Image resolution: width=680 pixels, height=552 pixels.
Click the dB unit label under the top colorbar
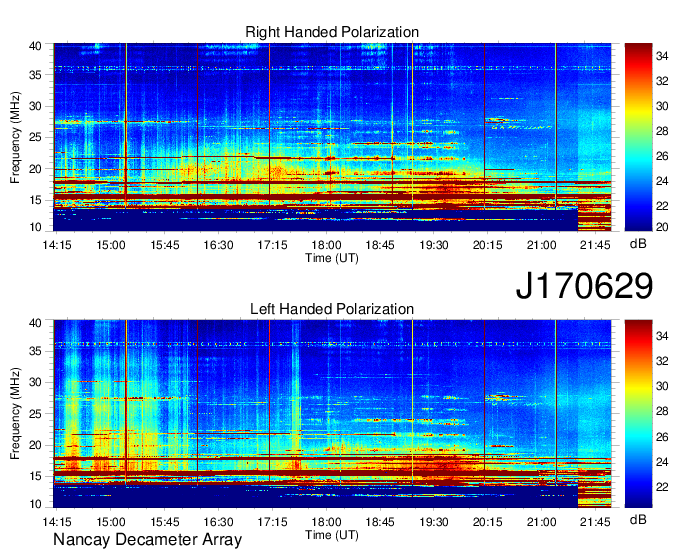pyautogui.click(x=638, y=244)
